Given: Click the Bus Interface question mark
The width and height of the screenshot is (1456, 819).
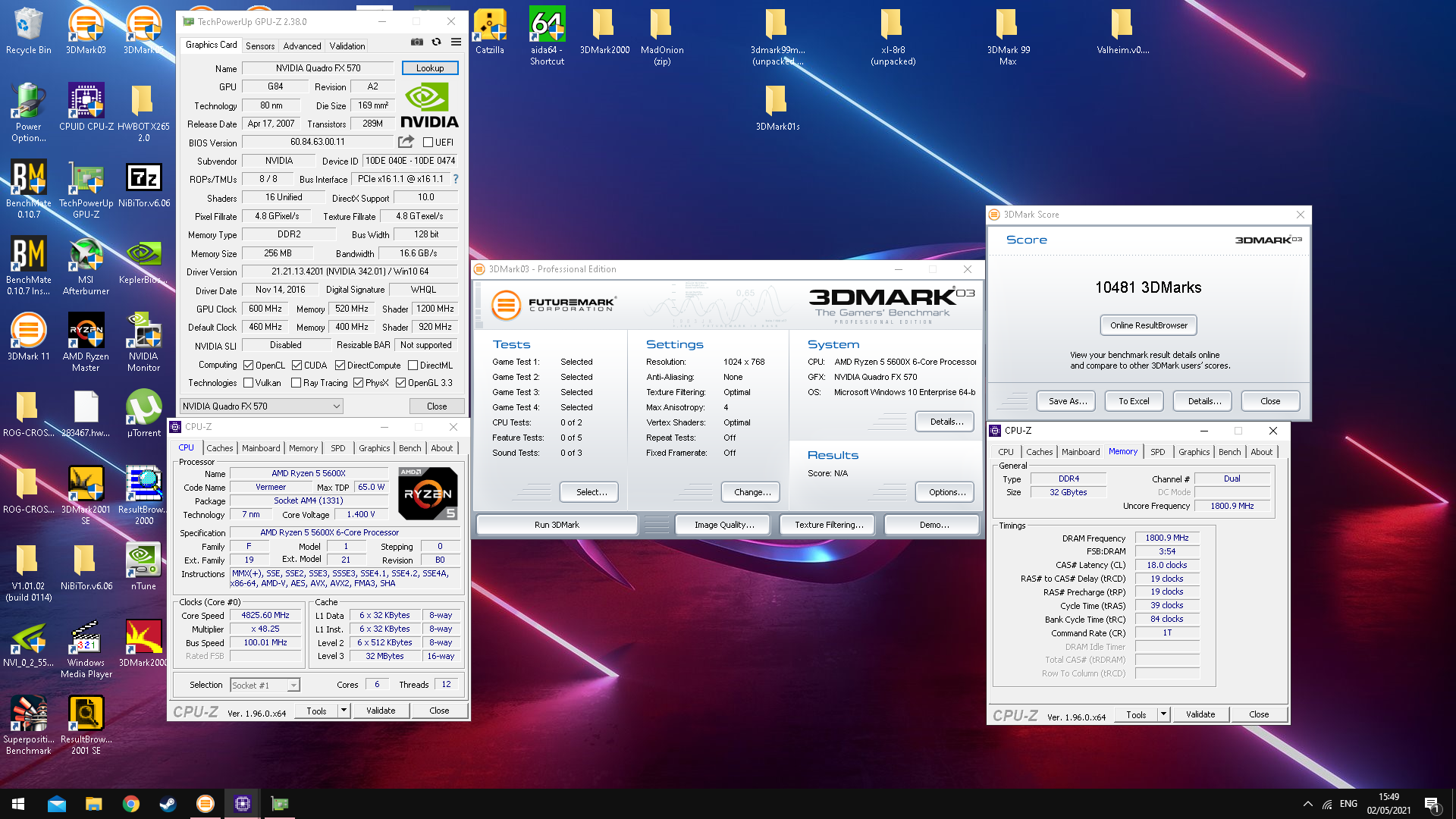Looking at the screenshot, I should click(x=456, y=179).
